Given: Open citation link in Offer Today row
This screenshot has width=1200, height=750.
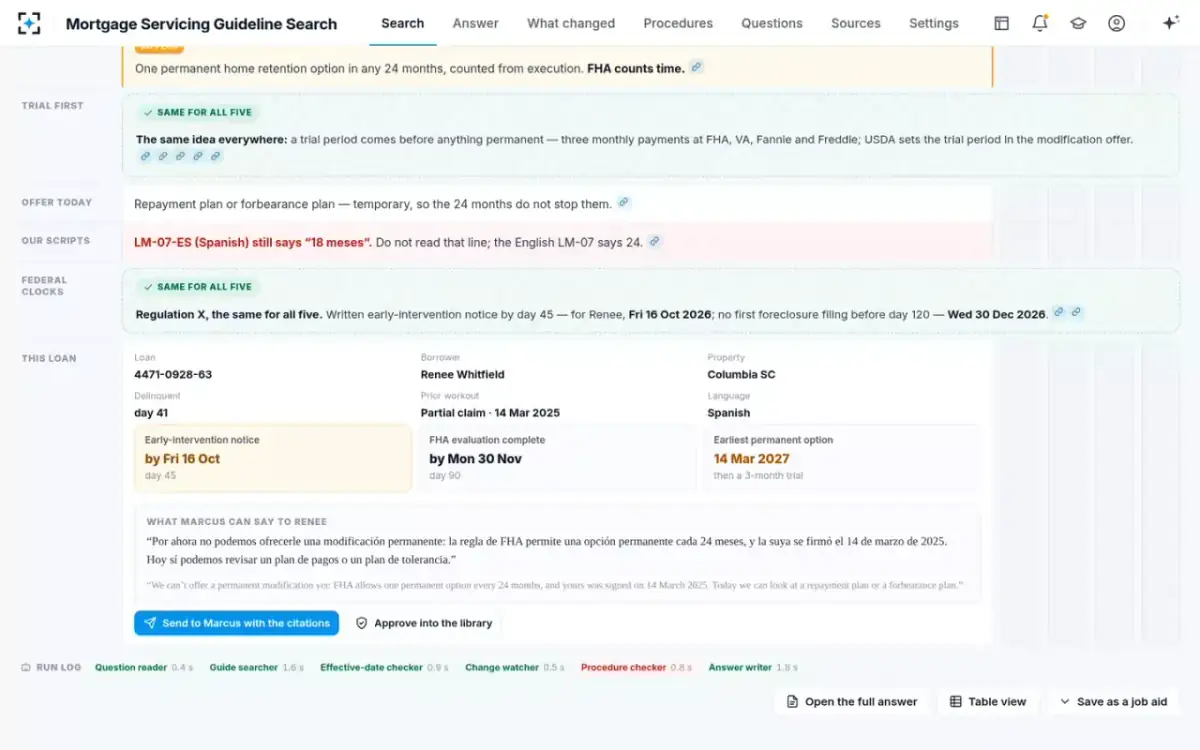Looking at the screenshot, I should 624,202.
